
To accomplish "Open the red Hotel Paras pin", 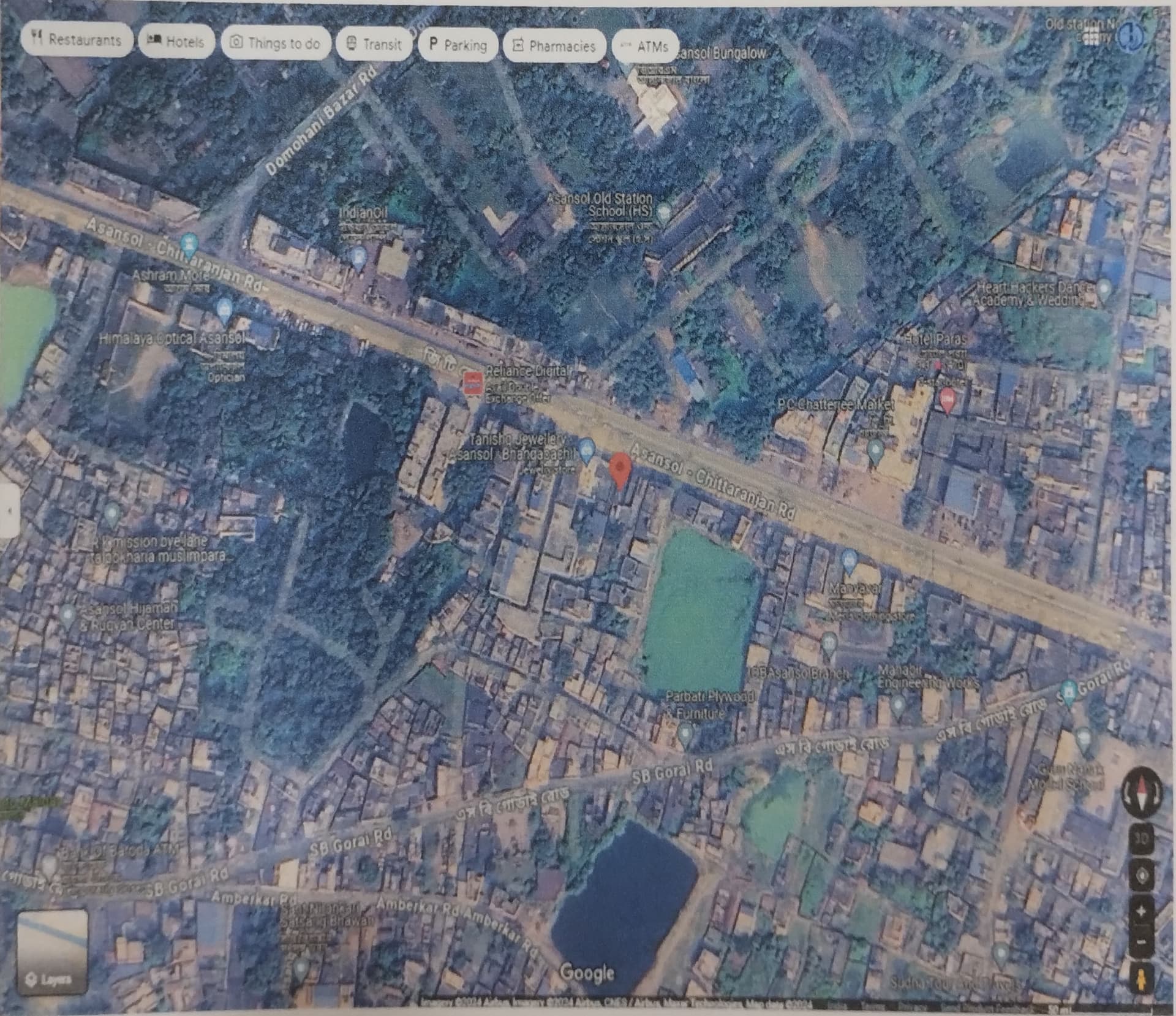I will click(948, 400).
